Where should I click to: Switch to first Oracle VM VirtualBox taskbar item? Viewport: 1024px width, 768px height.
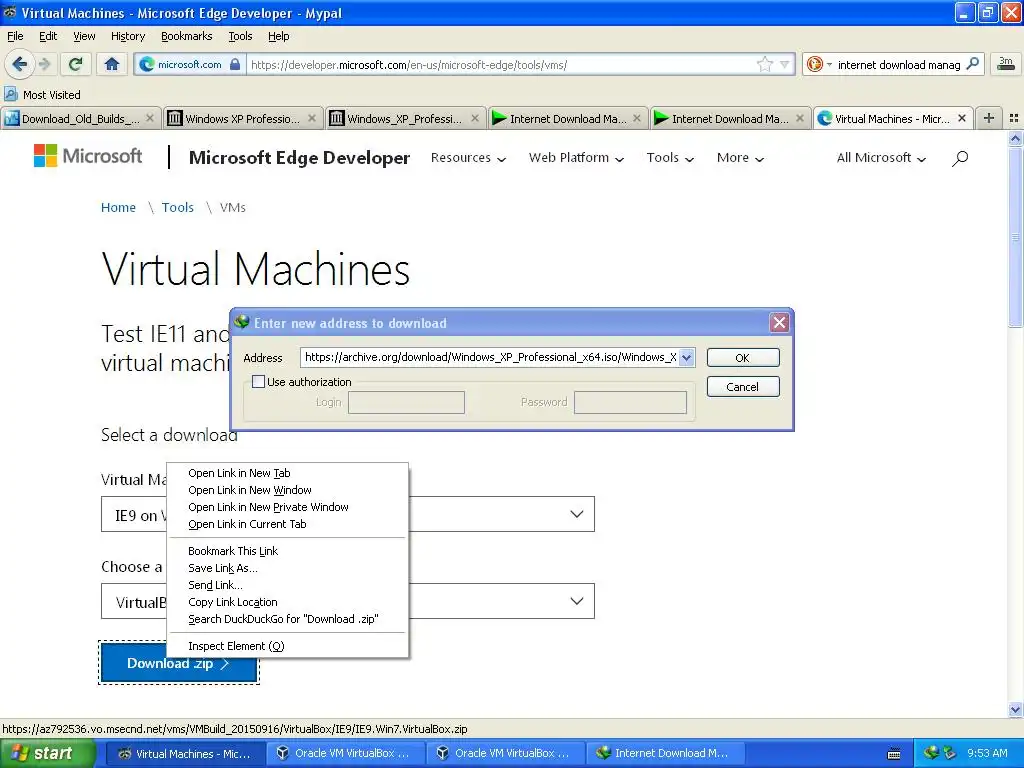point(346,753)
